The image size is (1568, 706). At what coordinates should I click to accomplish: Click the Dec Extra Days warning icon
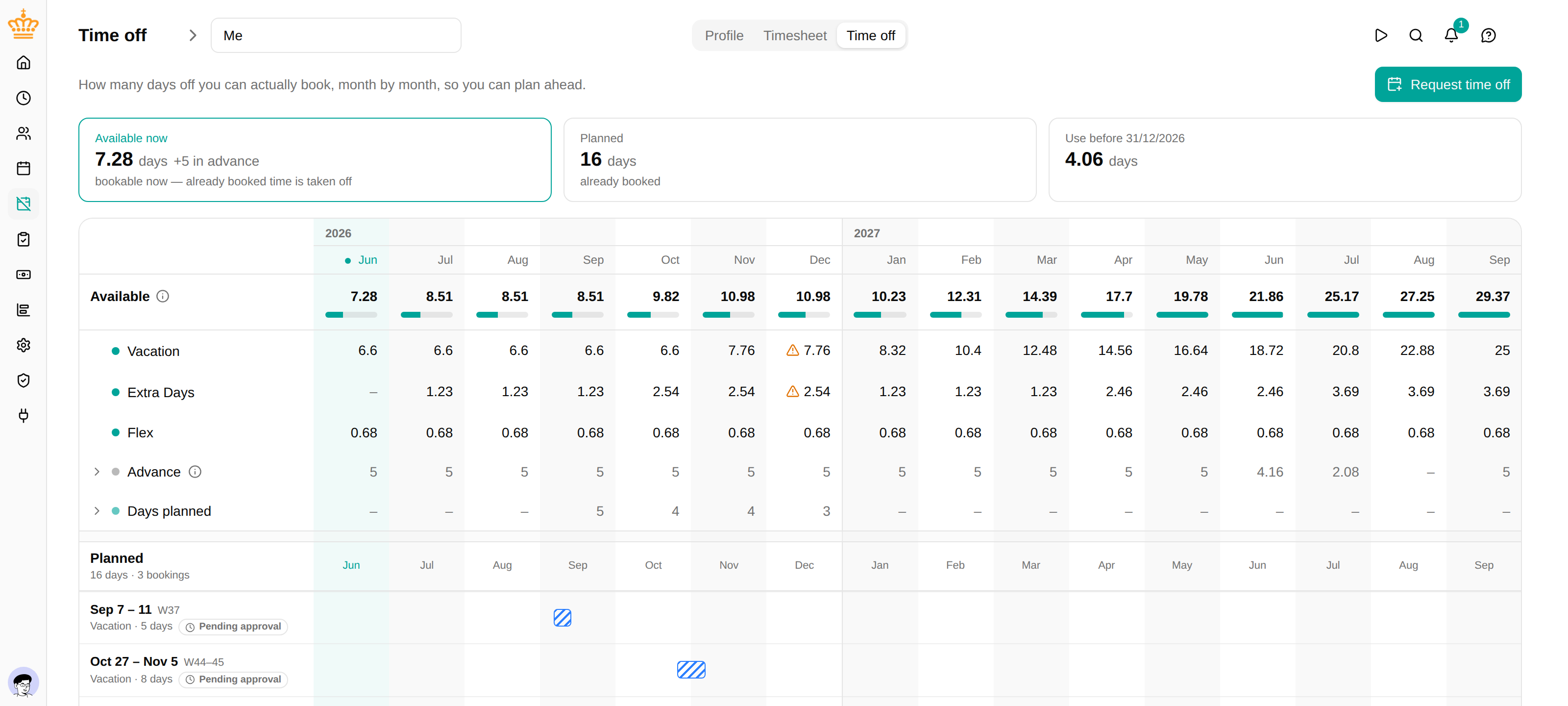792,392
